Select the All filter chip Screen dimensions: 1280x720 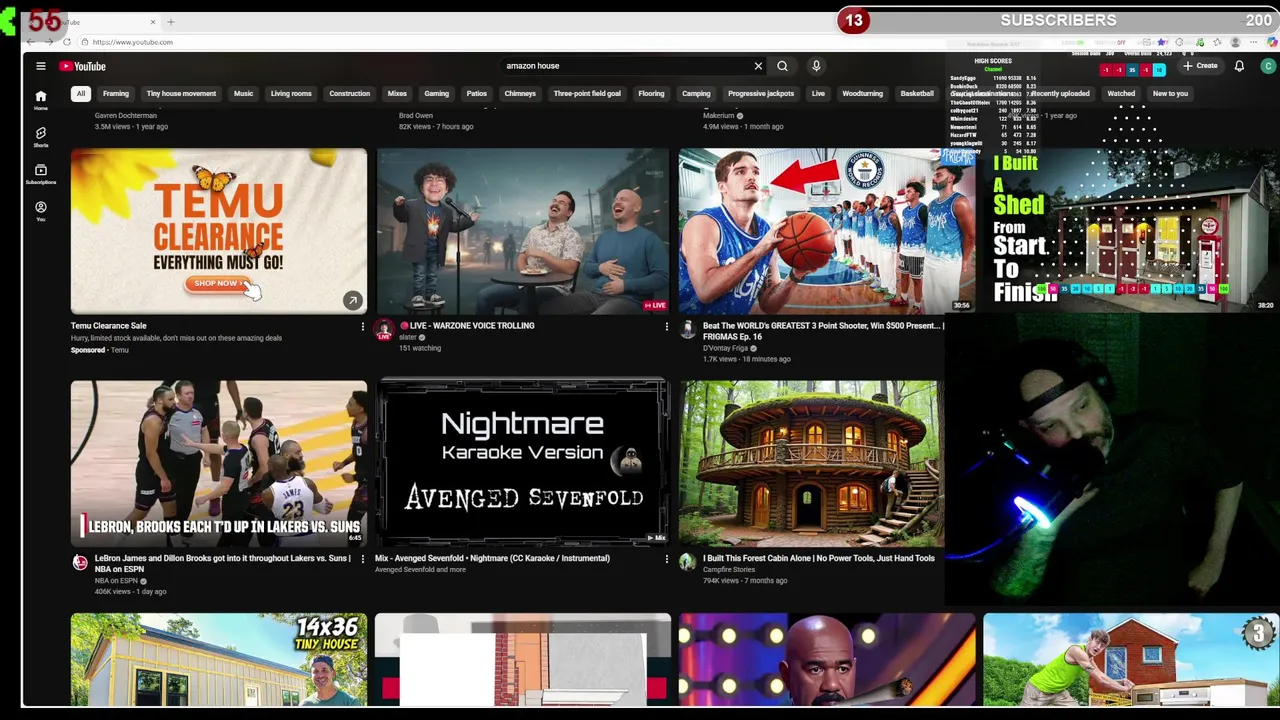(80, 93)
